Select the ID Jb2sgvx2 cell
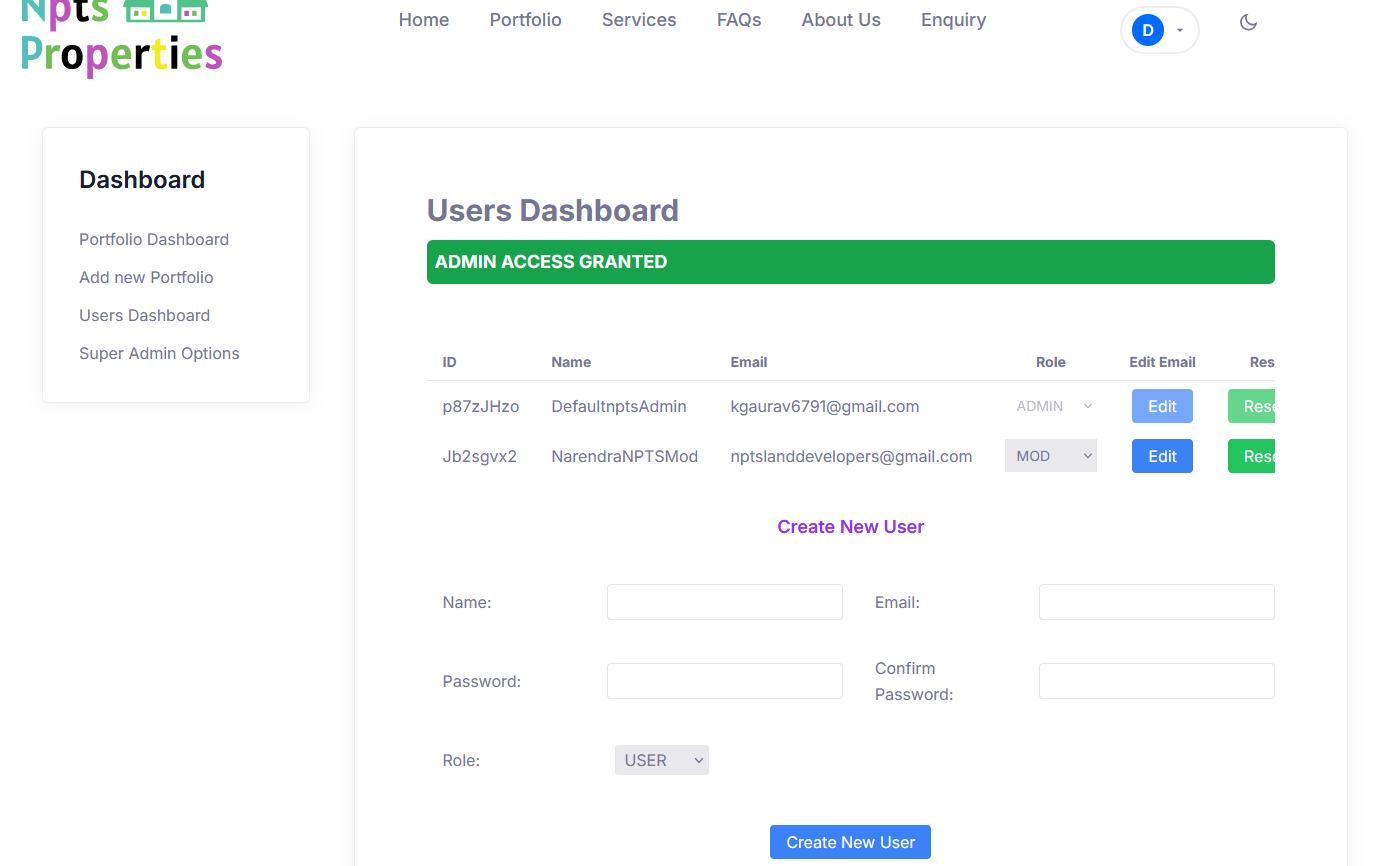1388x866 pixels. (x=480, y=456)
